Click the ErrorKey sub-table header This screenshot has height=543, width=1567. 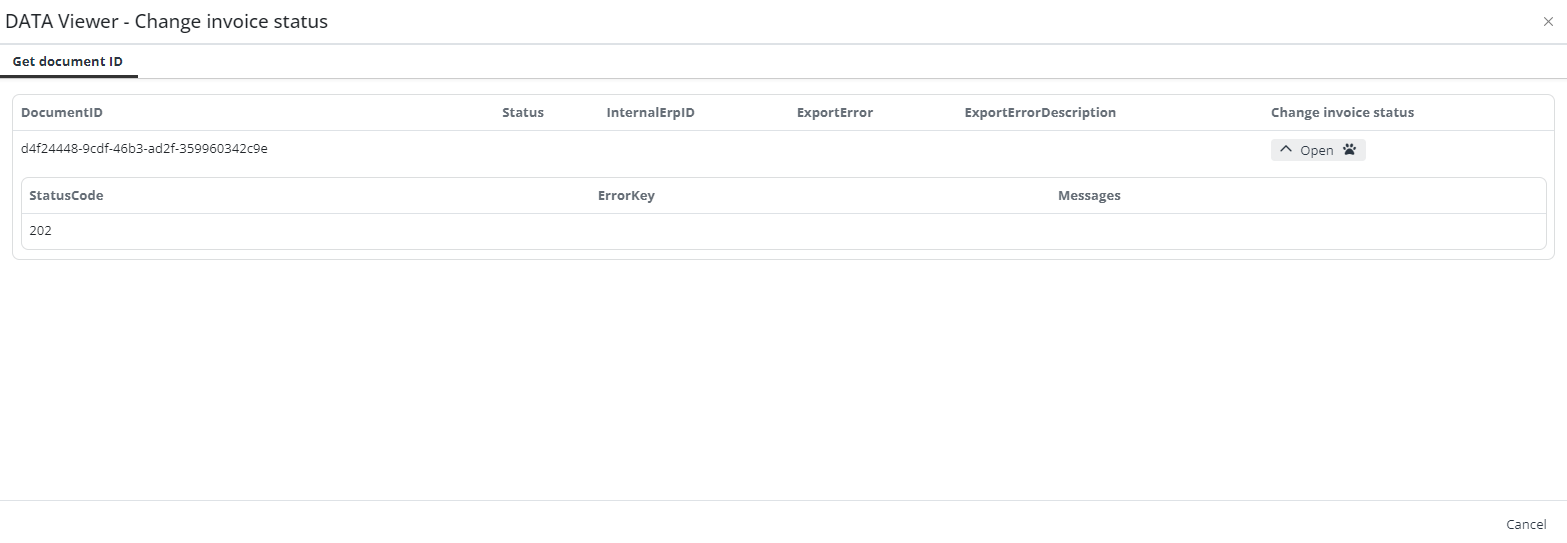pos(626,196)
